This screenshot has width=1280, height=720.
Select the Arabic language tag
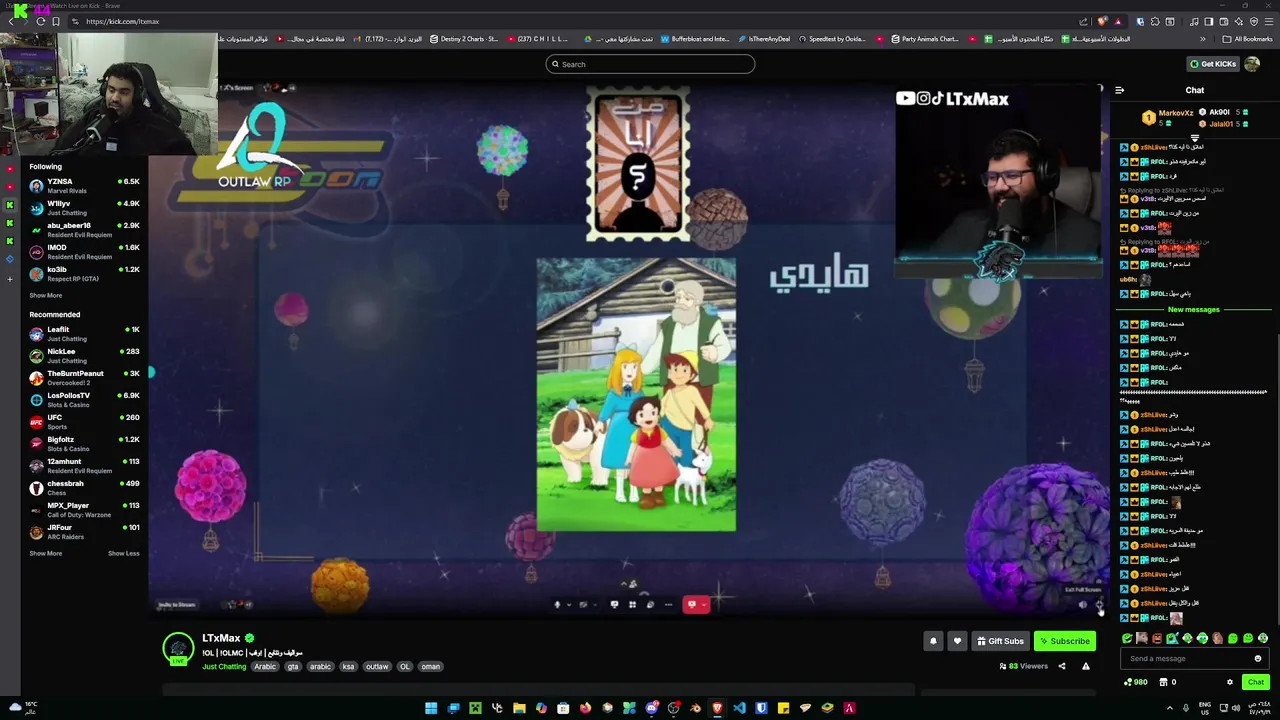[265, 666]
